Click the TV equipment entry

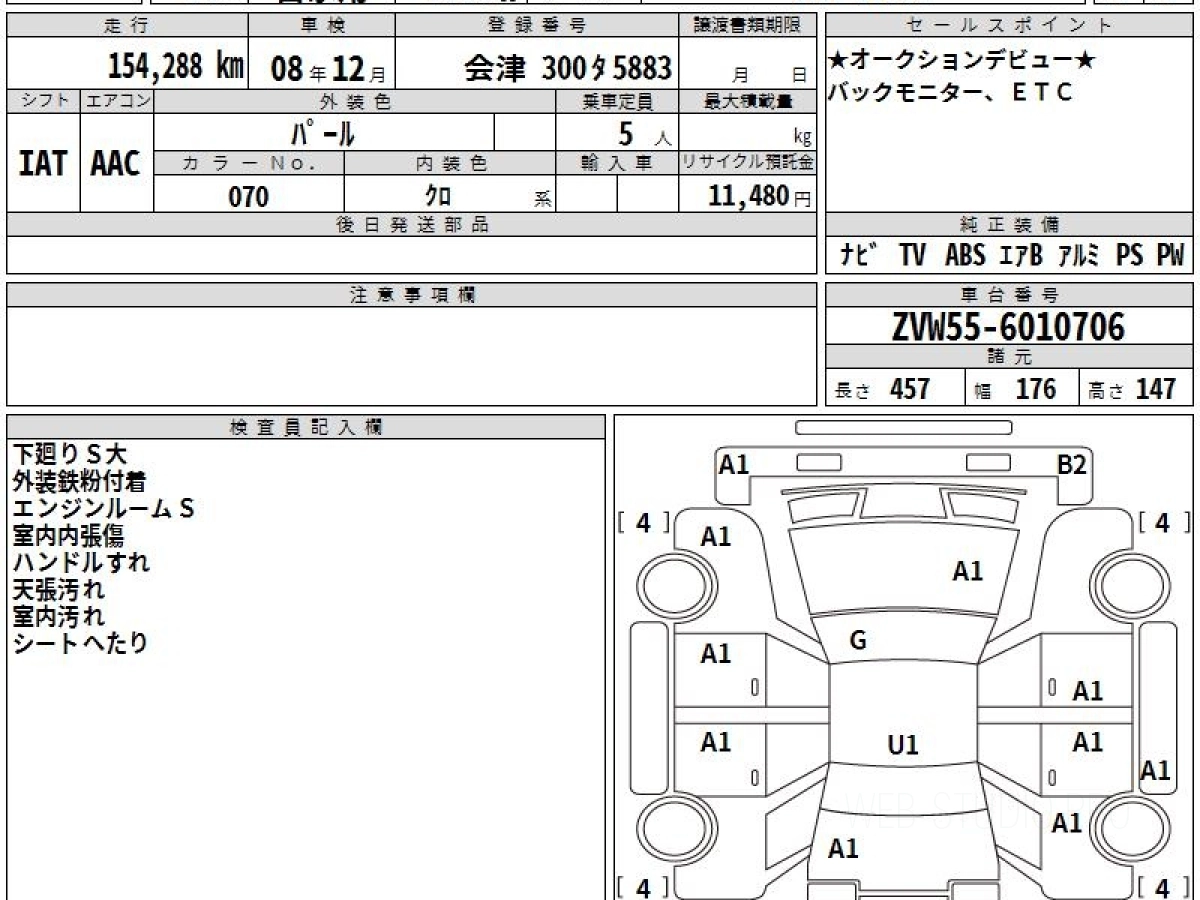(911, 256)
